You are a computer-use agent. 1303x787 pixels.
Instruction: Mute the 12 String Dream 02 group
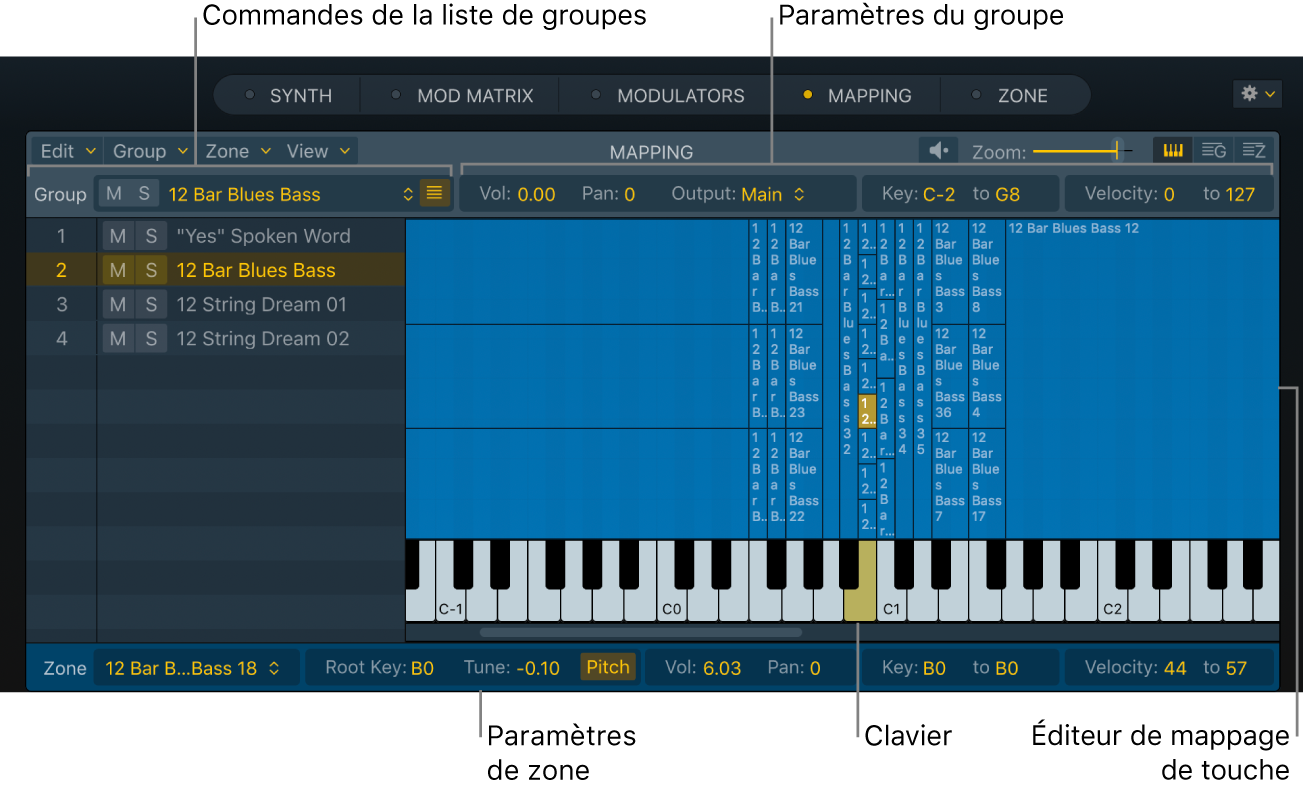(x=118, y=338)
